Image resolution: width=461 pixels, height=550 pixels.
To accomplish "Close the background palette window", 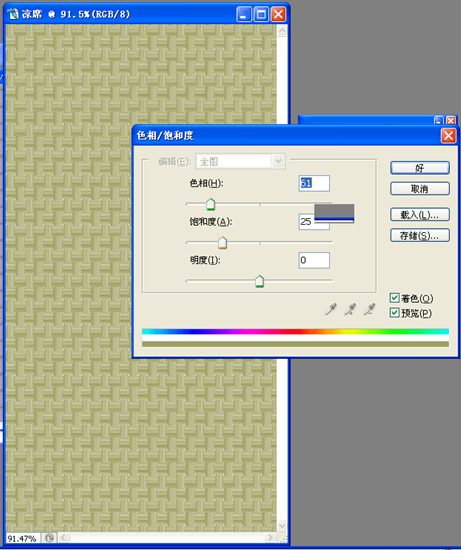I will coord(451,121).
